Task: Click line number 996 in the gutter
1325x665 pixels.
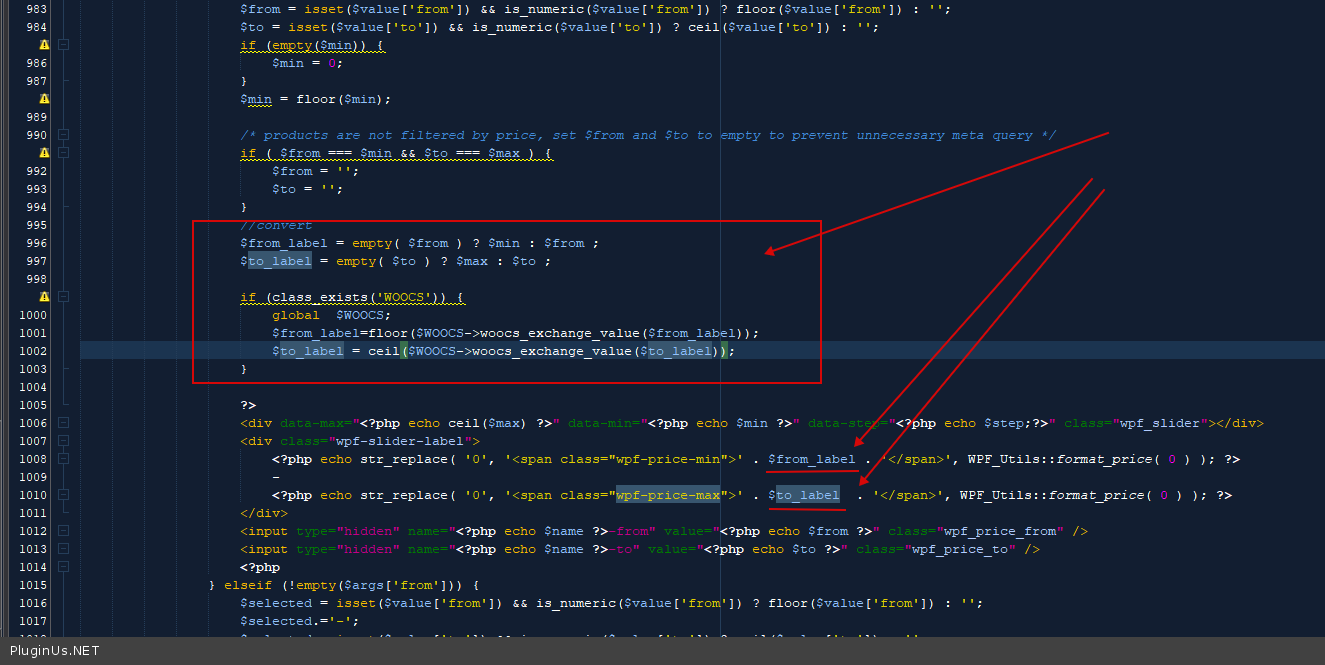Action: click(36, 243)
